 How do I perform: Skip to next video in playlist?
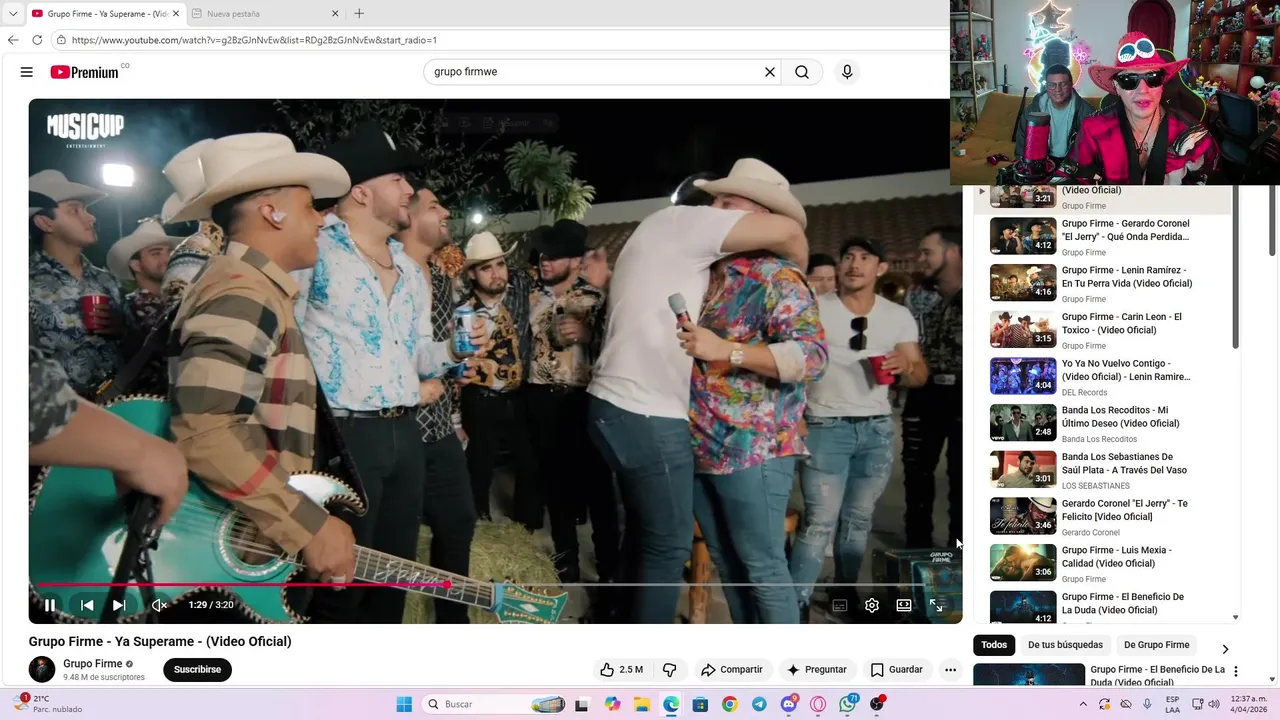(x=119, y=605)
